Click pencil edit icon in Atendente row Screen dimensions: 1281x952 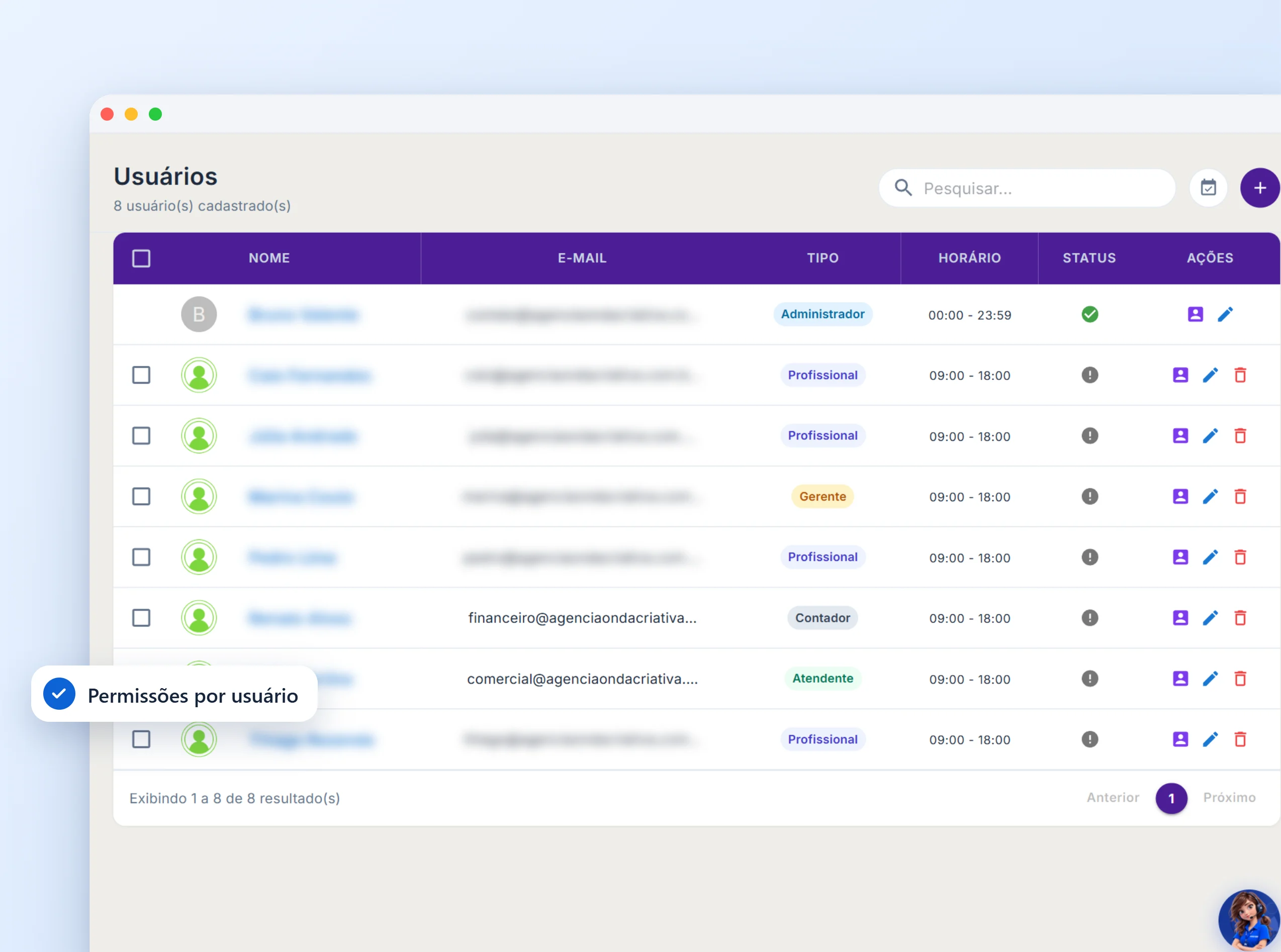tap(1210, 679)
